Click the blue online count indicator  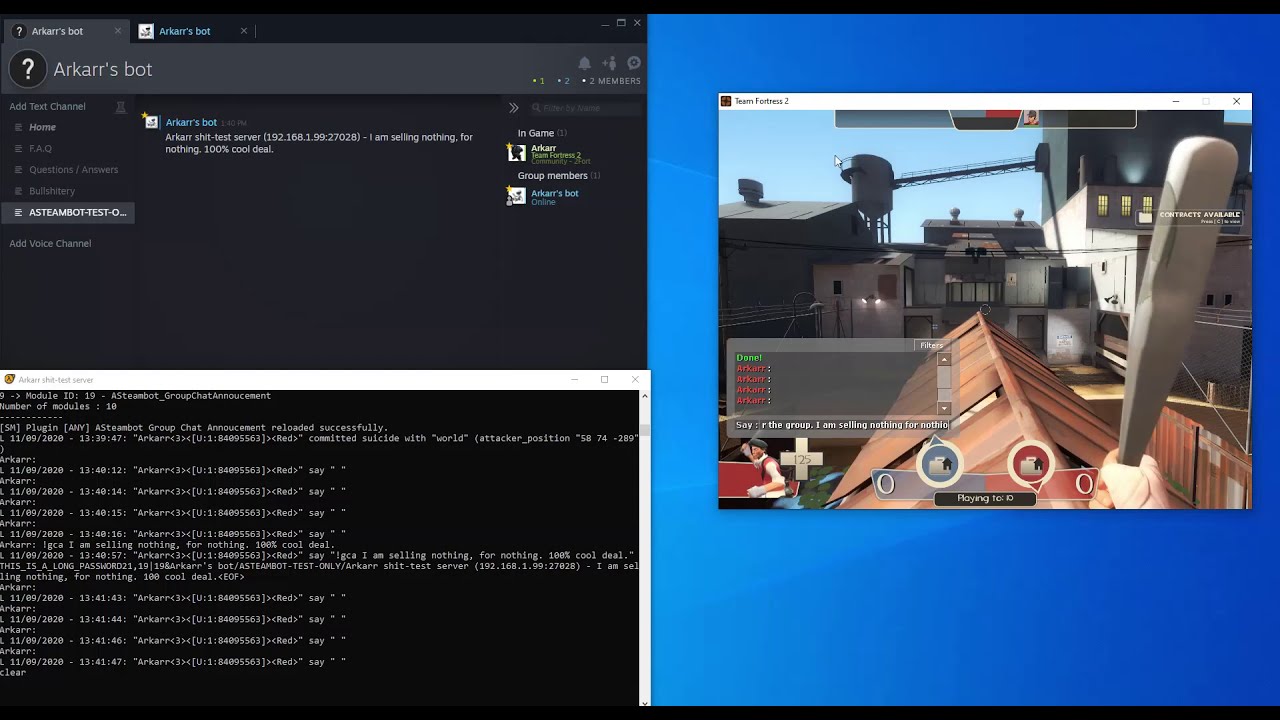[563, 81]
